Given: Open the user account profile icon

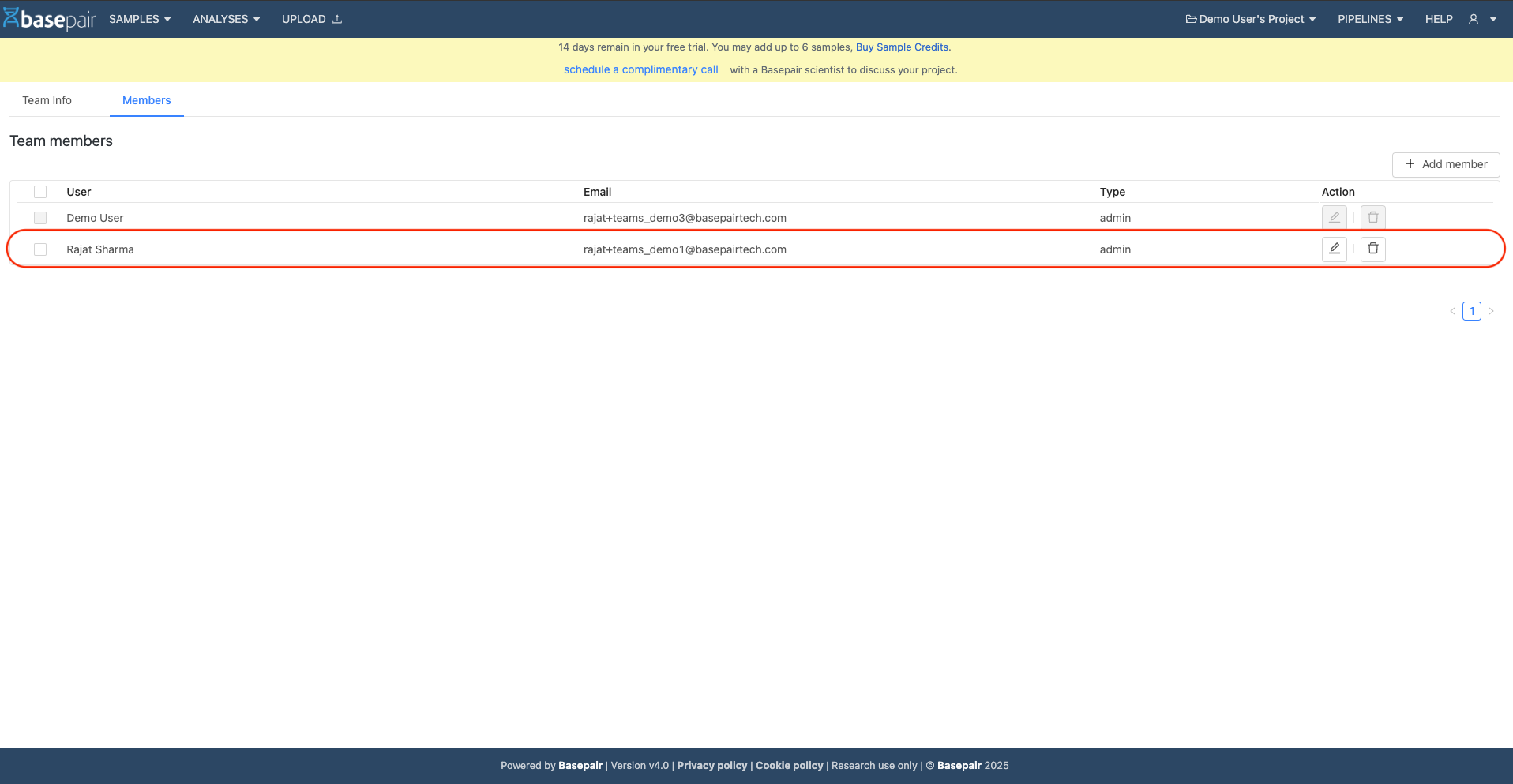Looking at the screenshot, I should point(1474,19).
